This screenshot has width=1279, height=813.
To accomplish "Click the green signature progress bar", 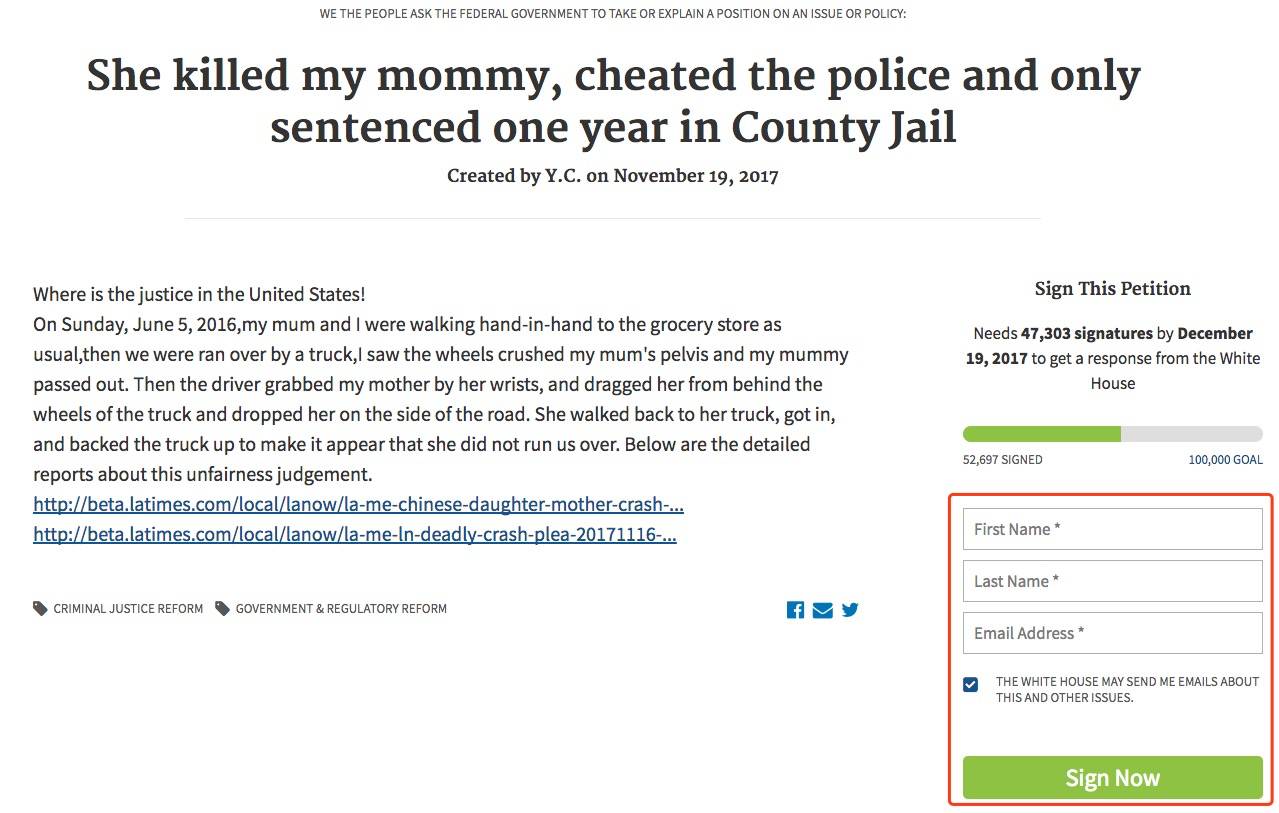I will coord(1112,434).
